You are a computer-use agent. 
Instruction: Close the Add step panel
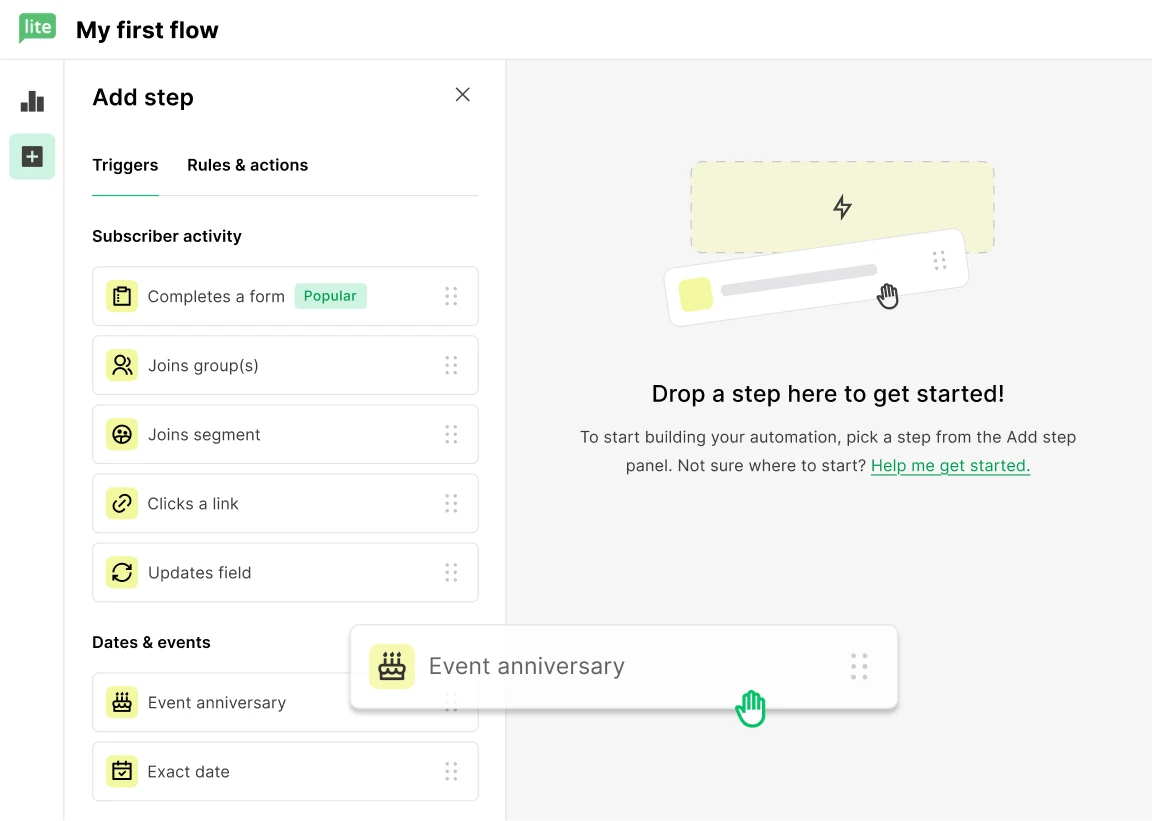[x=462, y=95]
